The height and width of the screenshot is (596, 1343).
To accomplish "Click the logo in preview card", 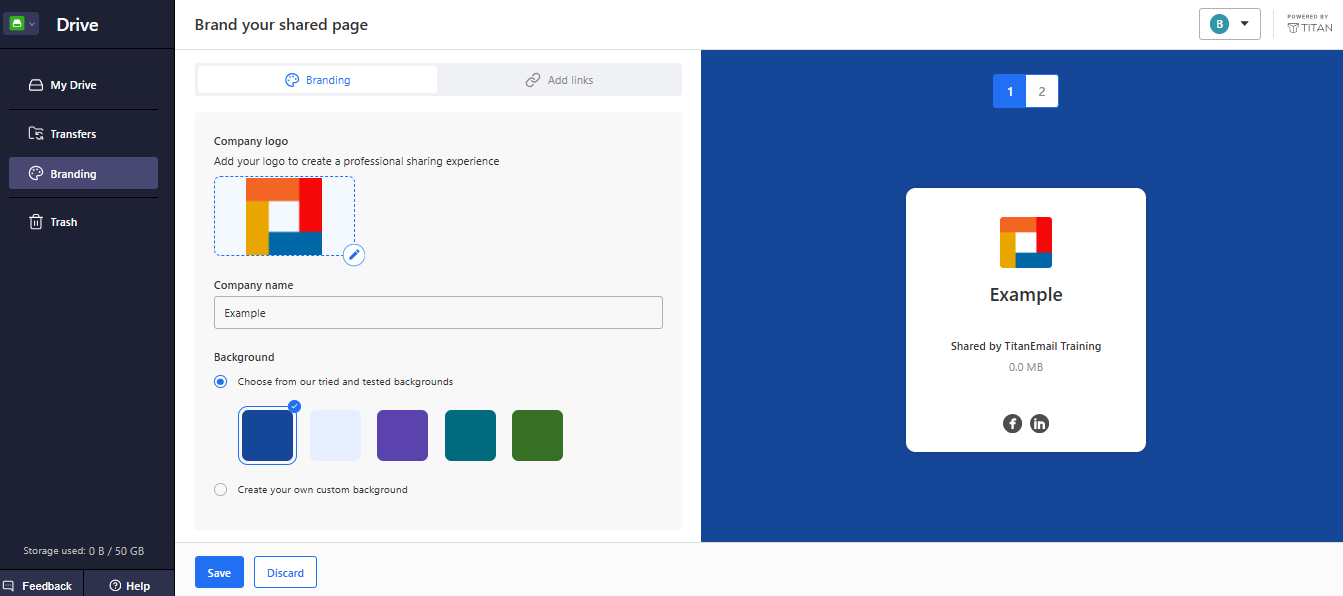I will coord(1026,242).
